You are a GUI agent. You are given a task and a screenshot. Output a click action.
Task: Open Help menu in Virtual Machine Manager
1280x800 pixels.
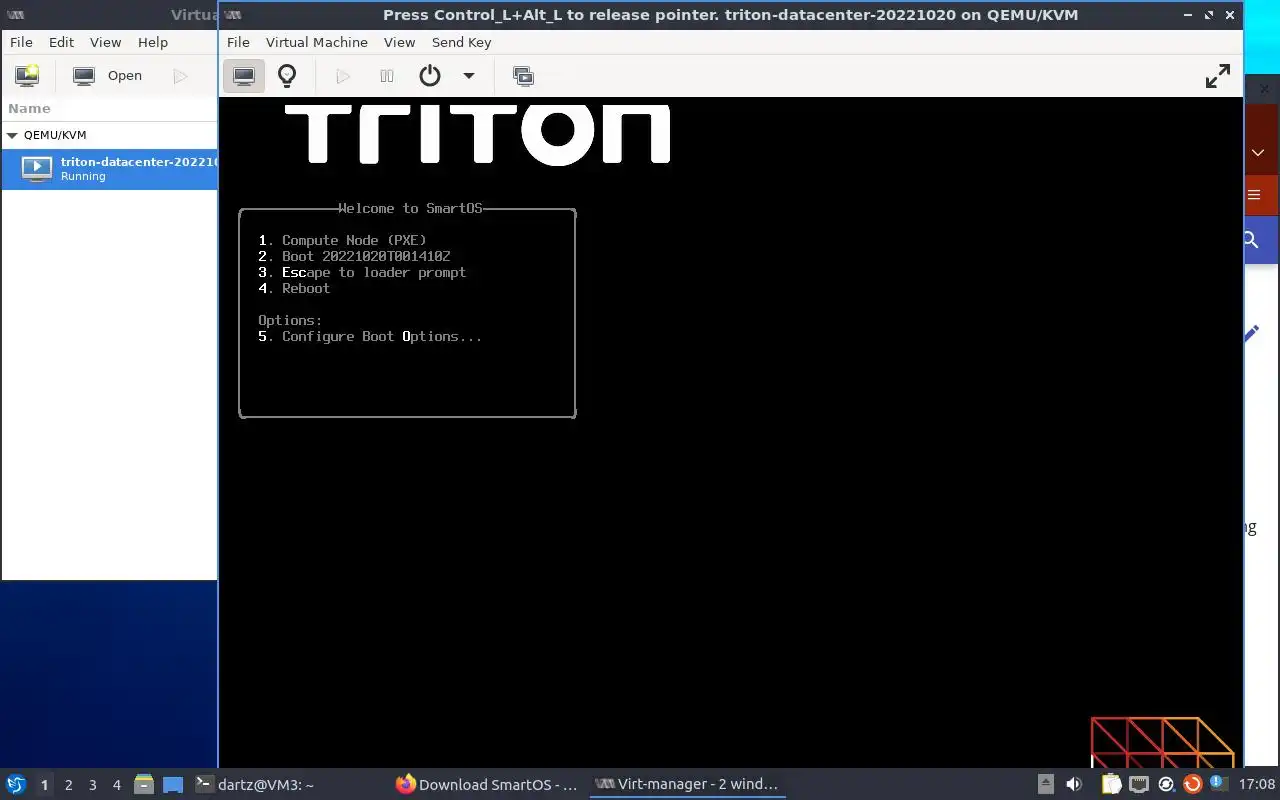(153, 42)
